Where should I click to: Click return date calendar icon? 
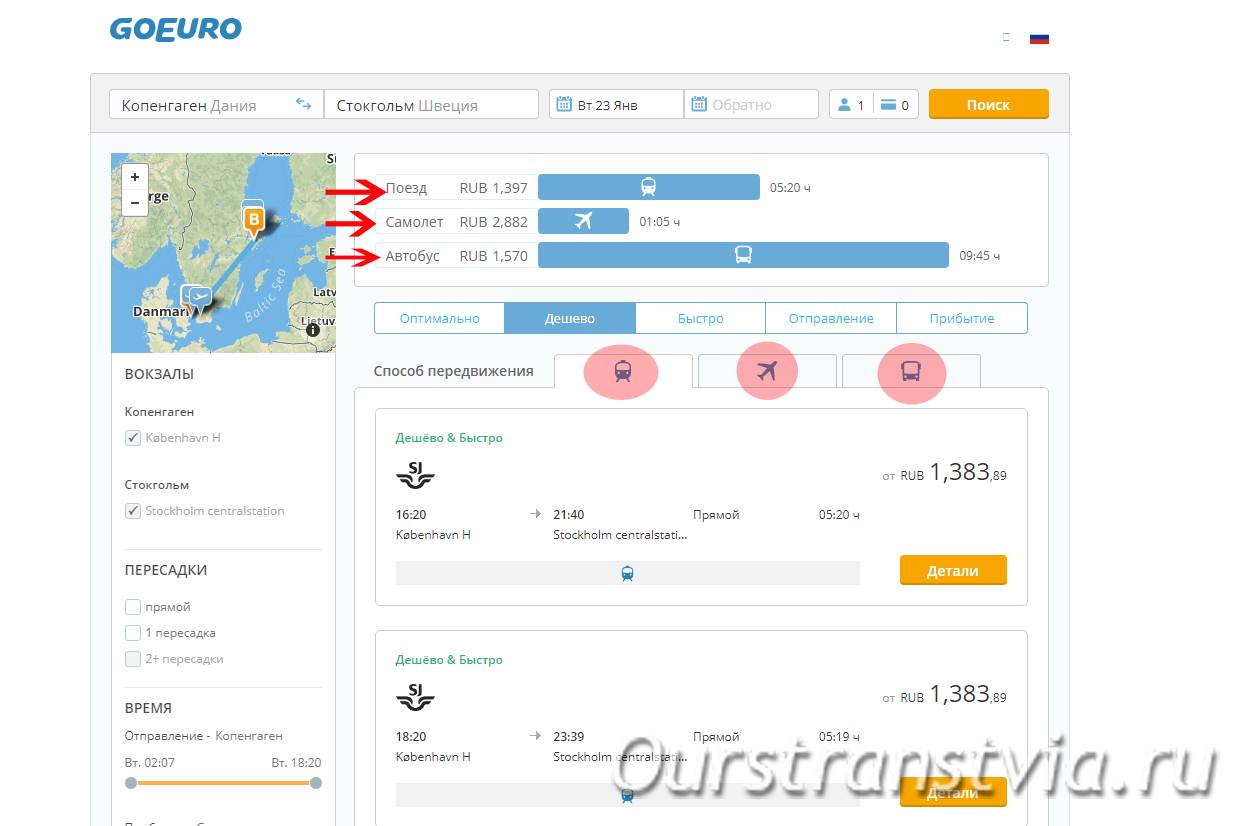[x=698, y=104]
